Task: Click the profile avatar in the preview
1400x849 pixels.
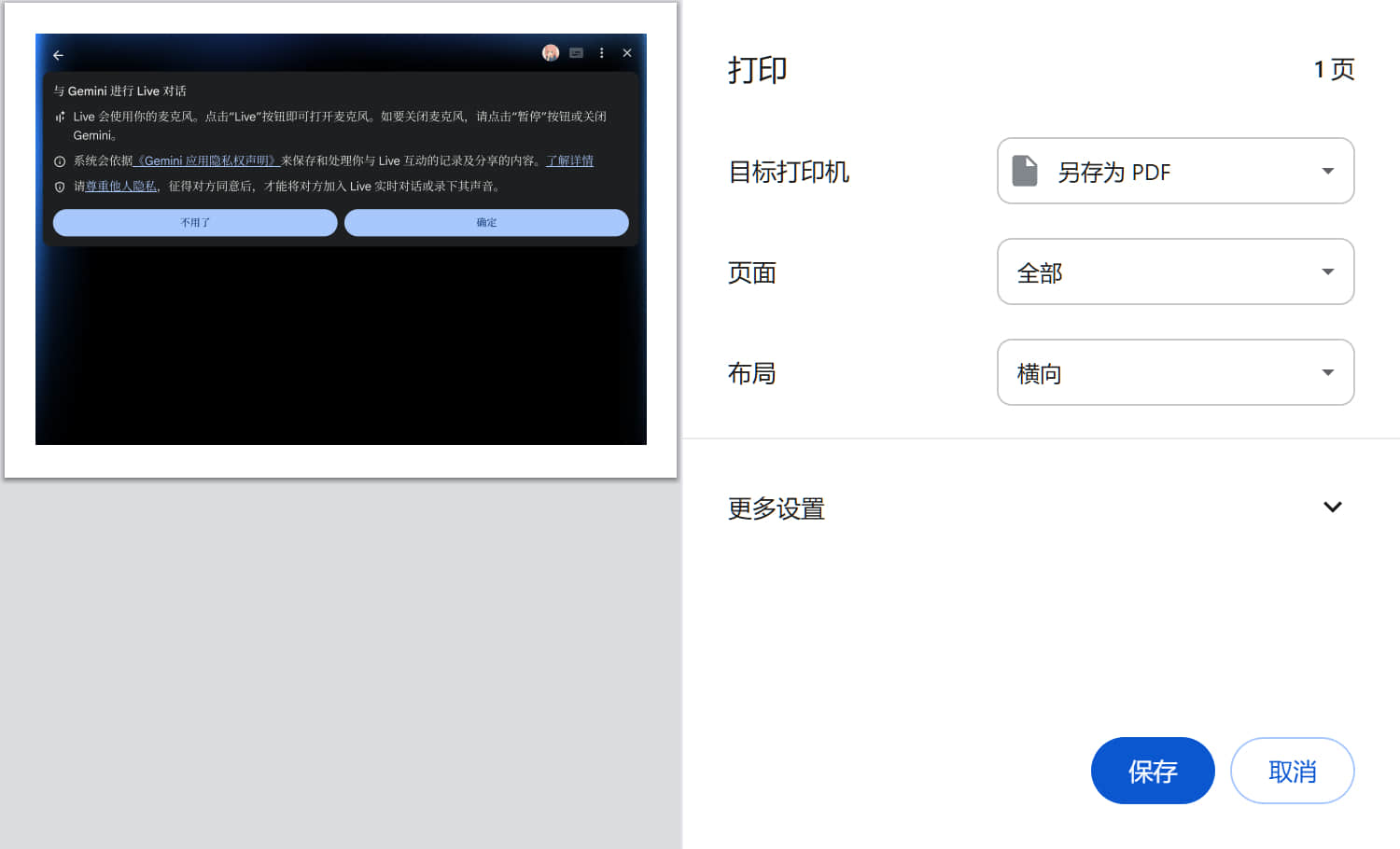Action: pos(551,53)
